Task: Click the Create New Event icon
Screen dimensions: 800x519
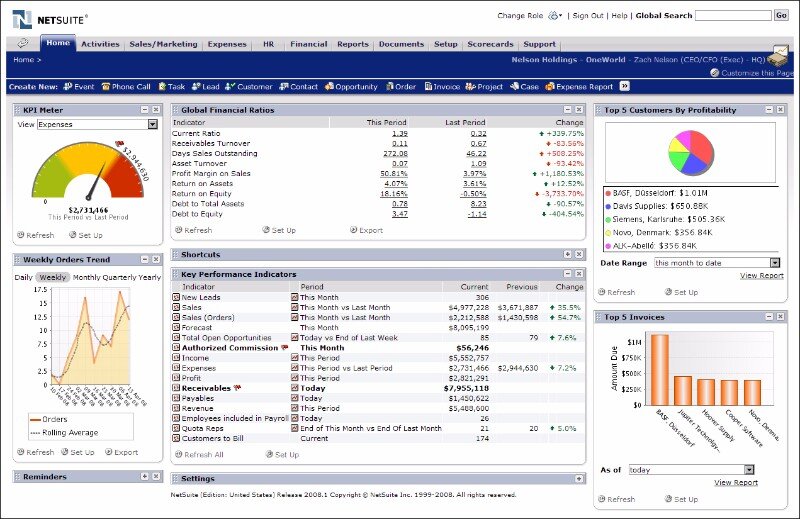Action: point(67,87)
